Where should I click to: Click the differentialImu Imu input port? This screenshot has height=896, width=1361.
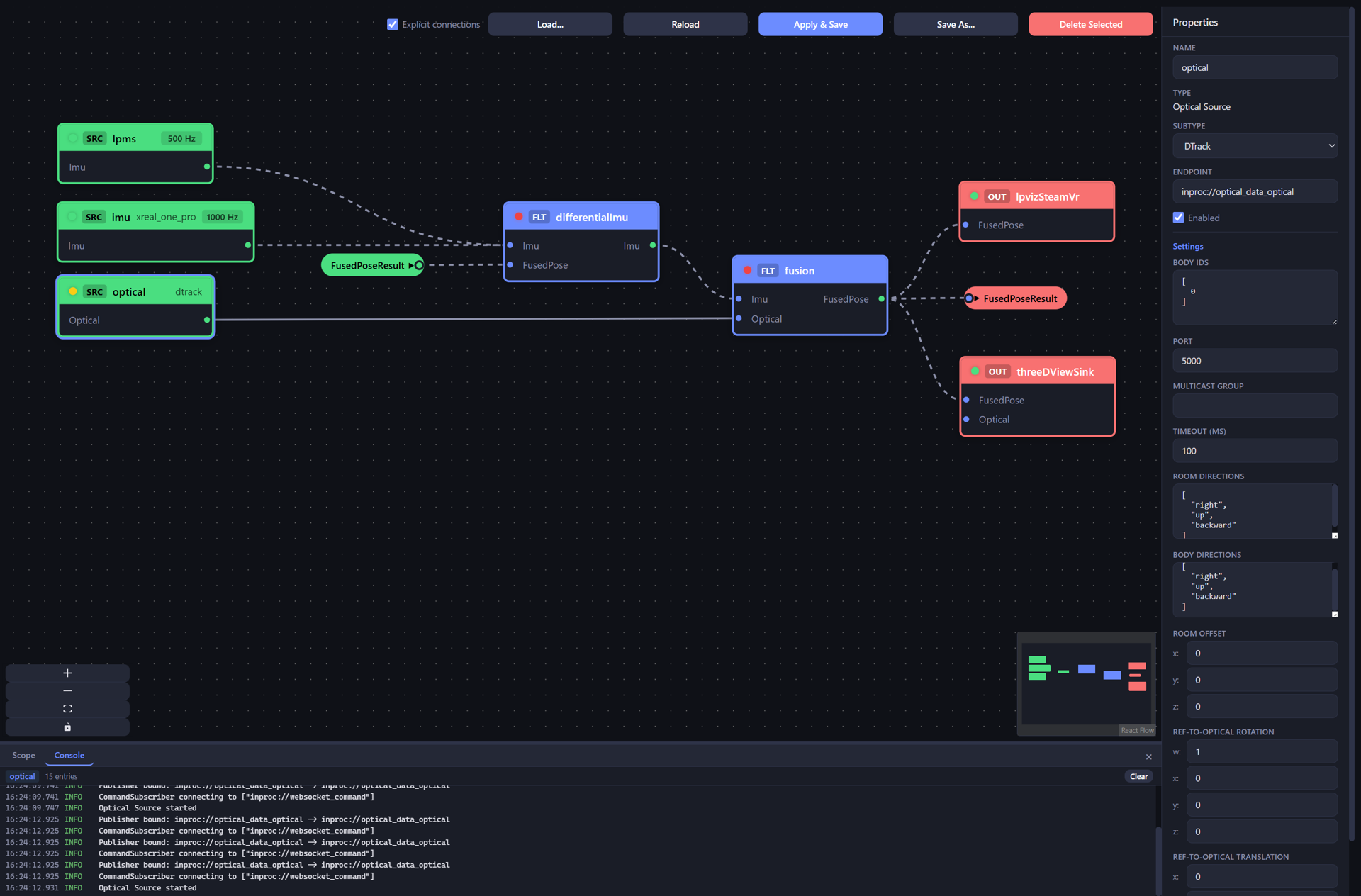[510, 245]
